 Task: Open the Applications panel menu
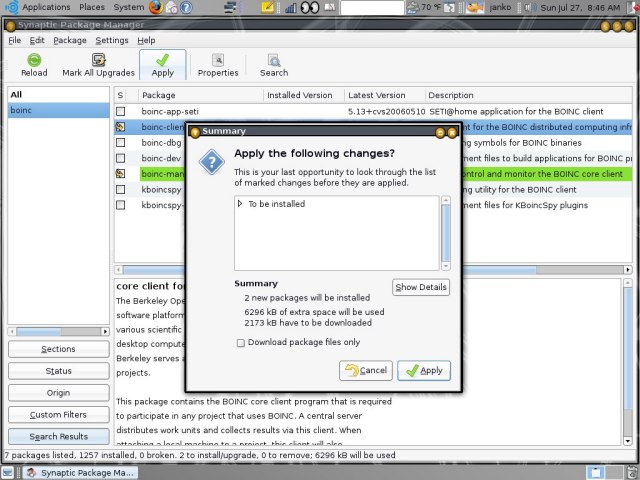click(46, 7)
